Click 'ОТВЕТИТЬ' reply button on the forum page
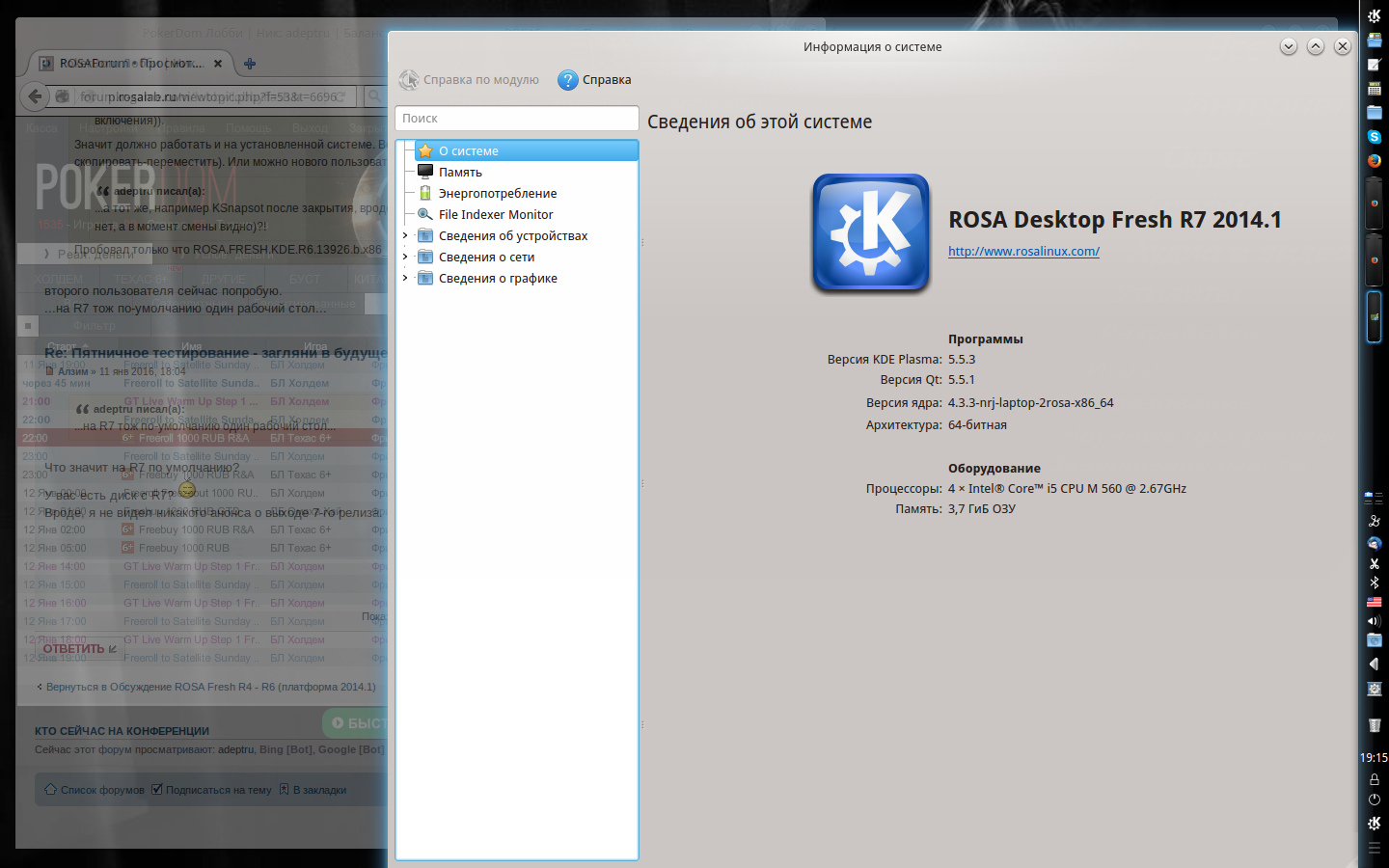Screen dimensions: 1389x868 pos(79,649)
